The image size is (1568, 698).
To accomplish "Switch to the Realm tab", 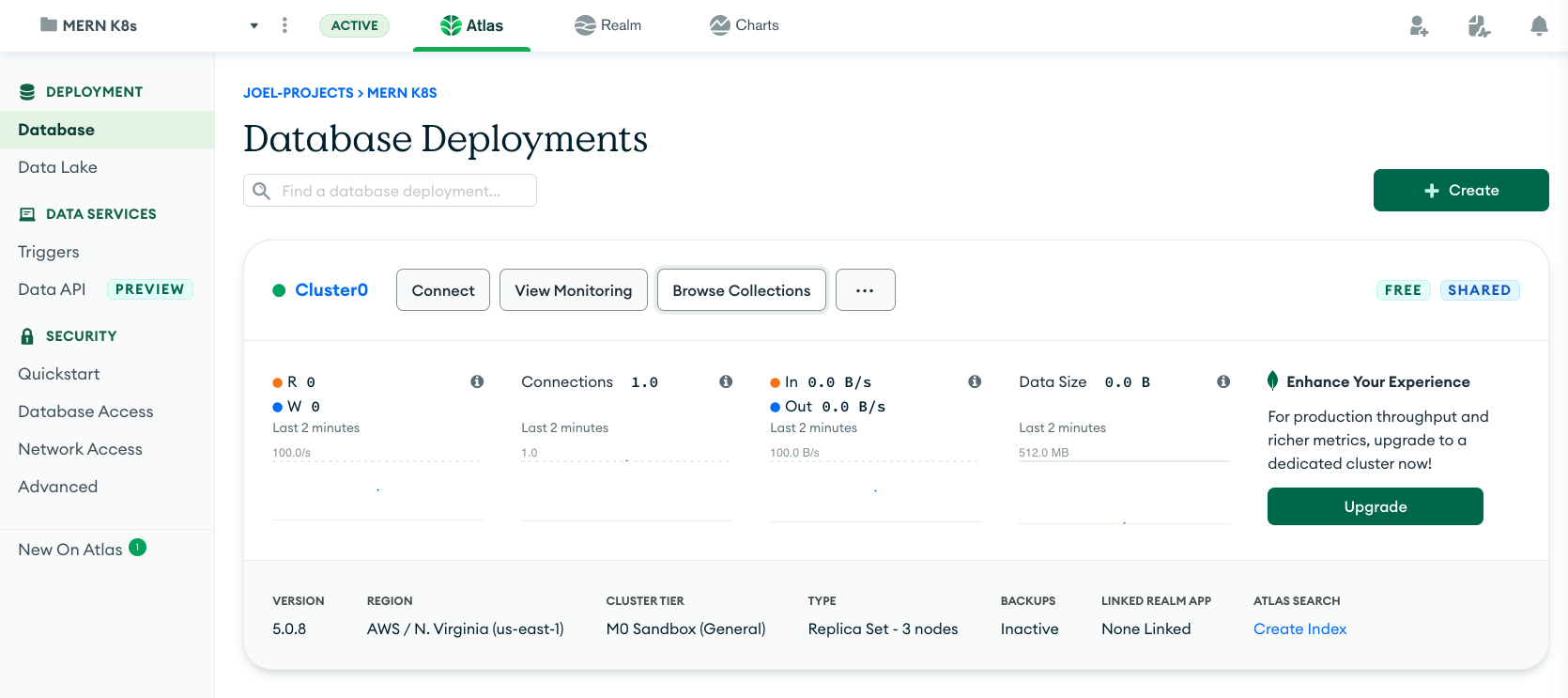I will click(608, 25).
